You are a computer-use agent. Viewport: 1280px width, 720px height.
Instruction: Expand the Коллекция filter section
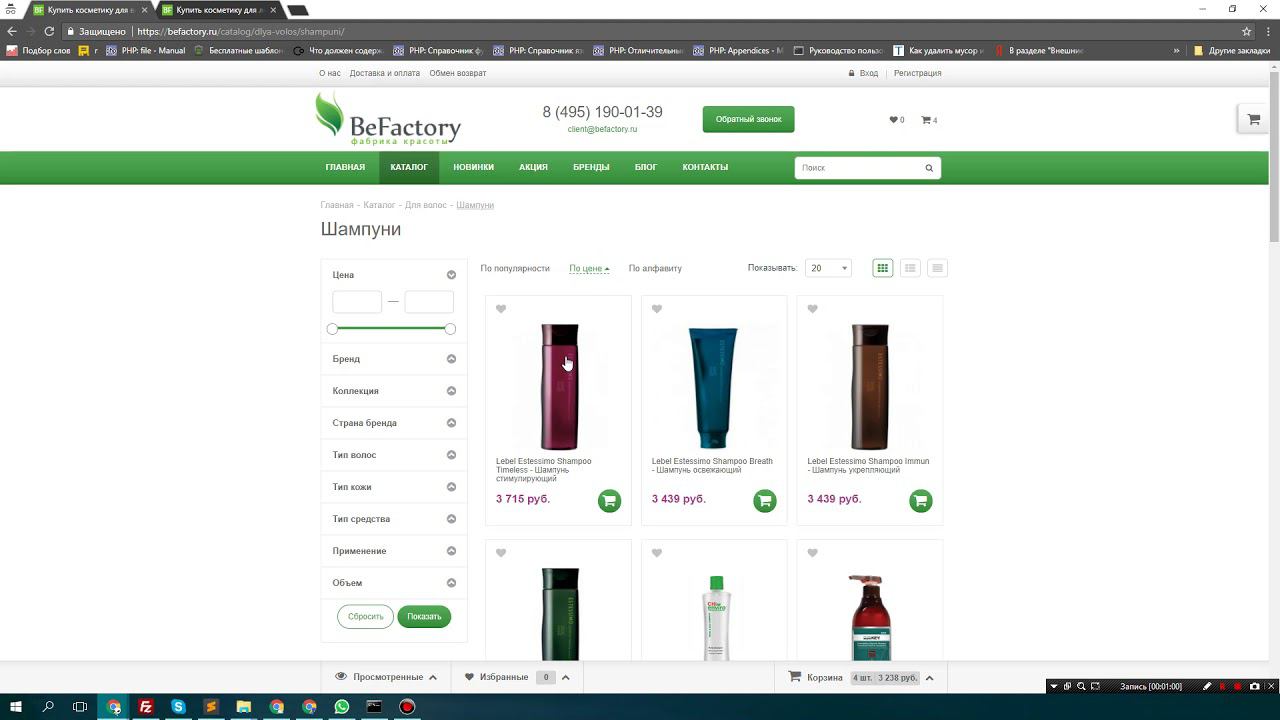tap(451, 391)
